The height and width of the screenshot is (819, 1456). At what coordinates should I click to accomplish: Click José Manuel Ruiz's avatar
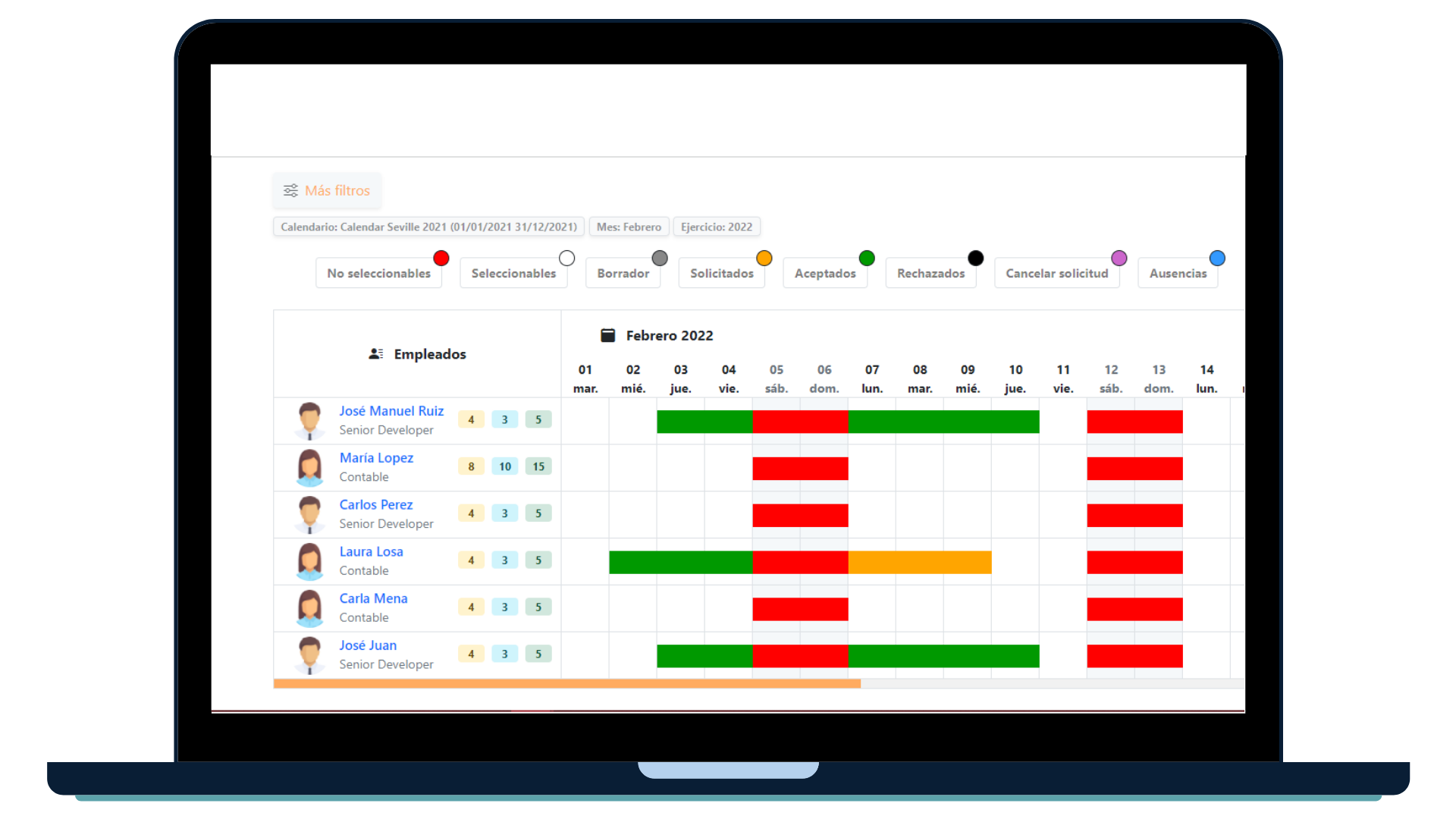pyautogui.click(x=309, y=421)
